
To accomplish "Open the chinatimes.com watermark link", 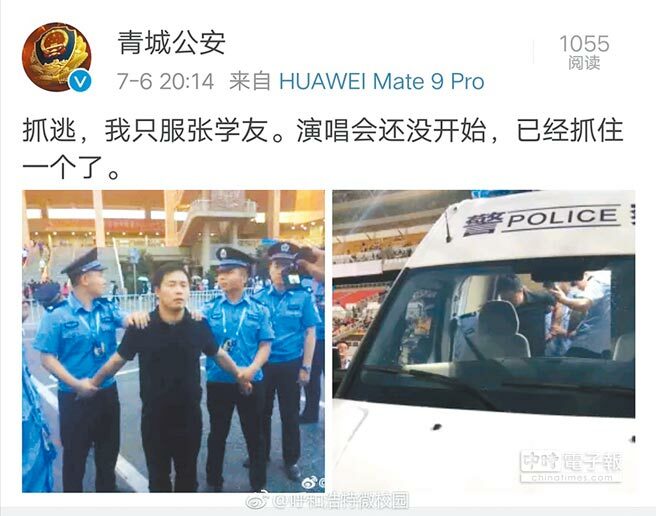I will (571, 477).
